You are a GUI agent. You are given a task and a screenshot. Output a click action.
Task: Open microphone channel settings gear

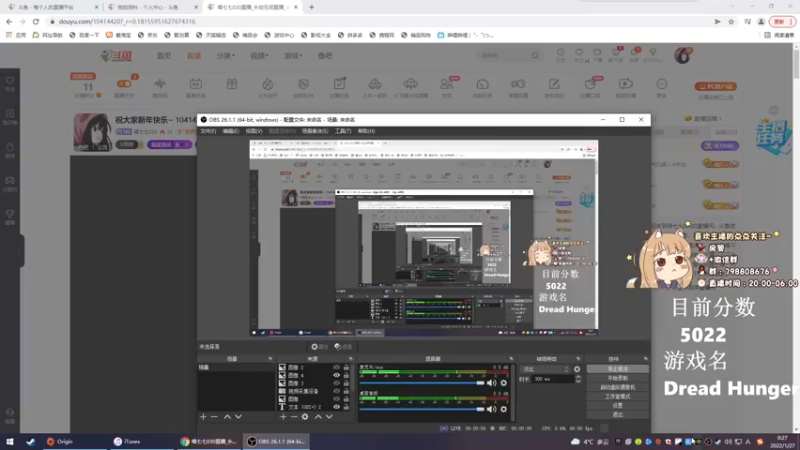504,383
